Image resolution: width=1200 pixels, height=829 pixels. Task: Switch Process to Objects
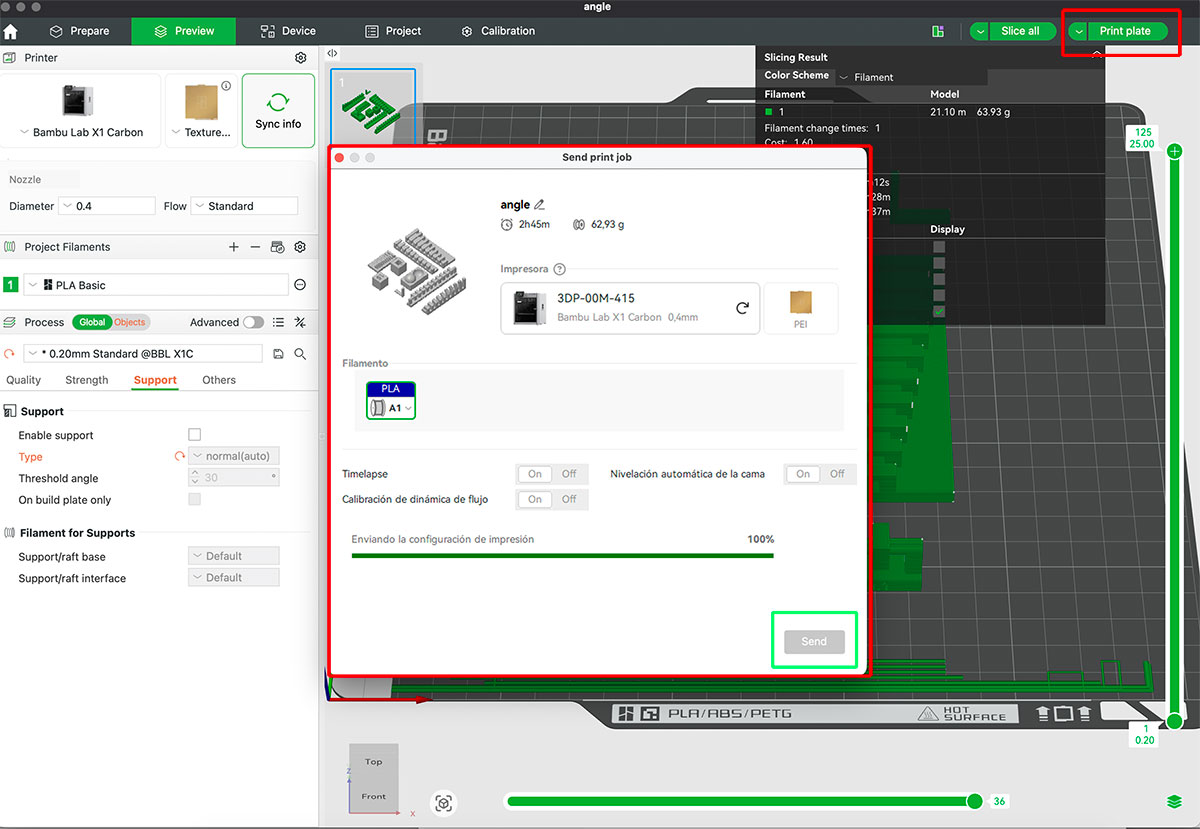130,322
